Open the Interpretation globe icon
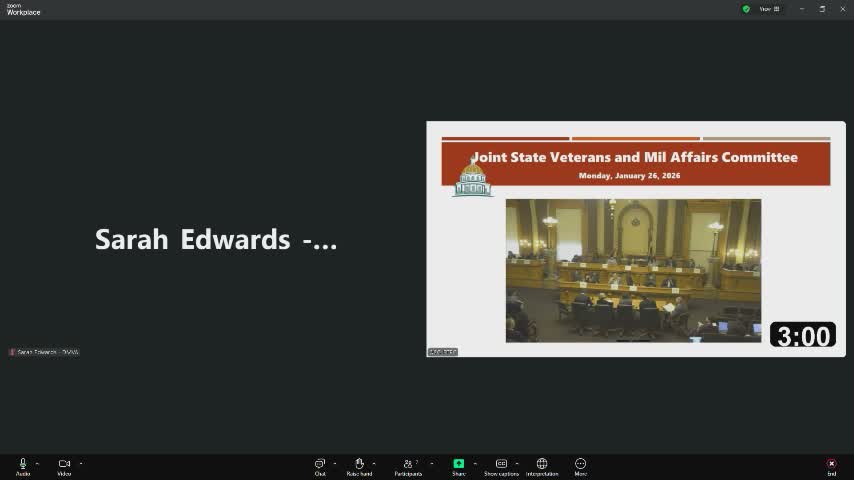Screen dimensions: 854x480 click(542, 464)
